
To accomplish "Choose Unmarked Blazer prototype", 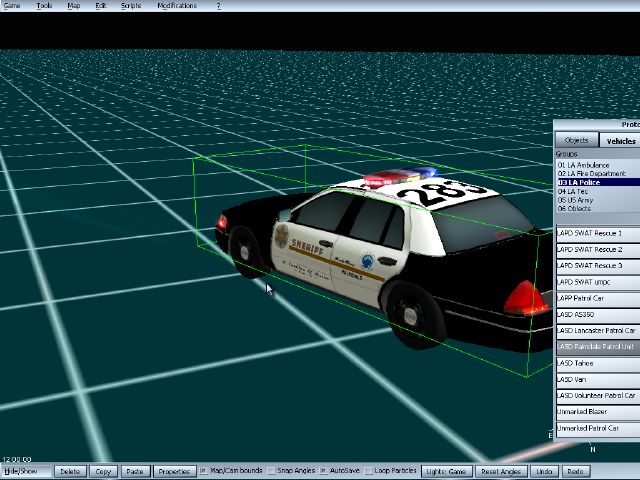I will [598, 412].
